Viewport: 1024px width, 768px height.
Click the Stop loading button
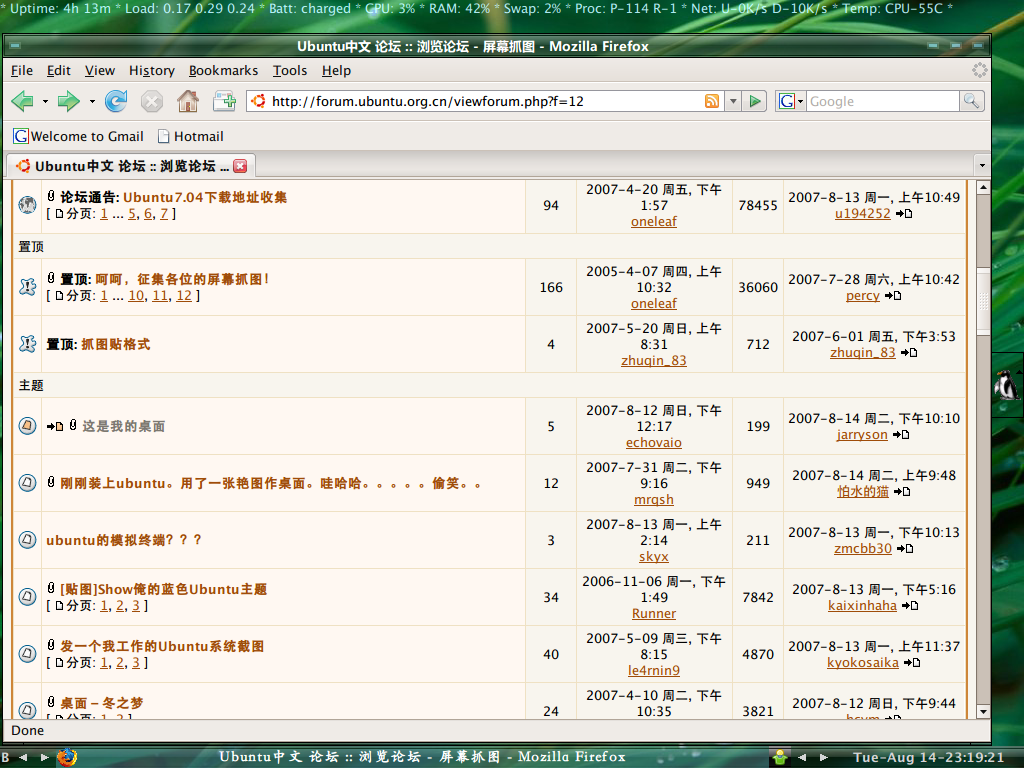tap(152, 101)
